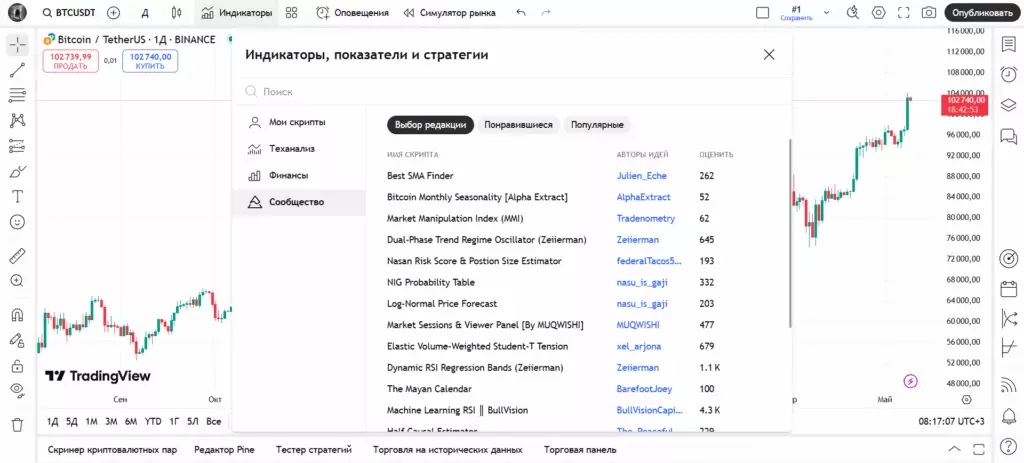This screenshot has width=1024, height=463.
Task: Change the candlestick chart style
Action: 176,12
